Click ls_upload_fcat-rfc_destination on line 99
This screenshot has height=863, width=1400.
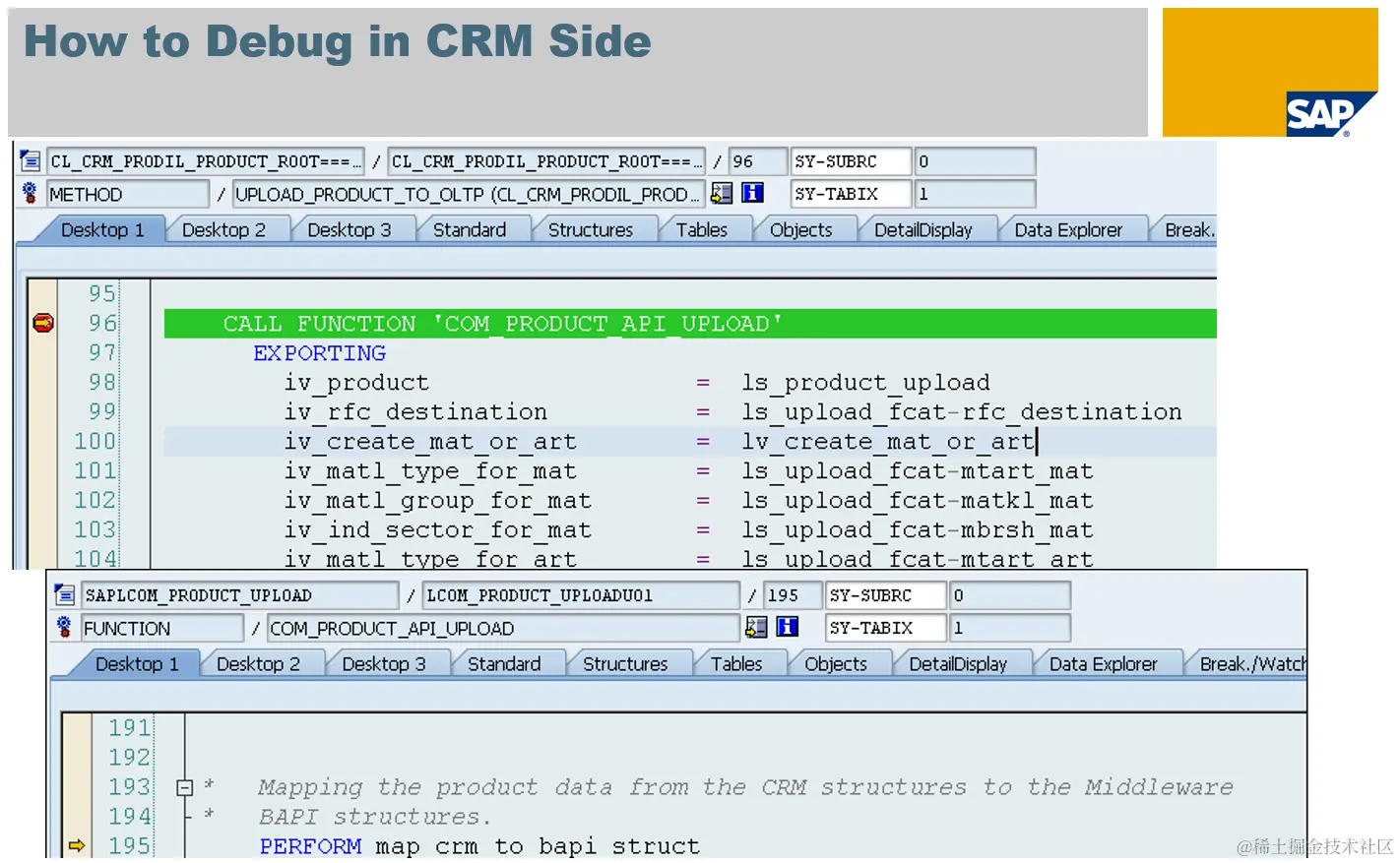[x=961, y=412]
